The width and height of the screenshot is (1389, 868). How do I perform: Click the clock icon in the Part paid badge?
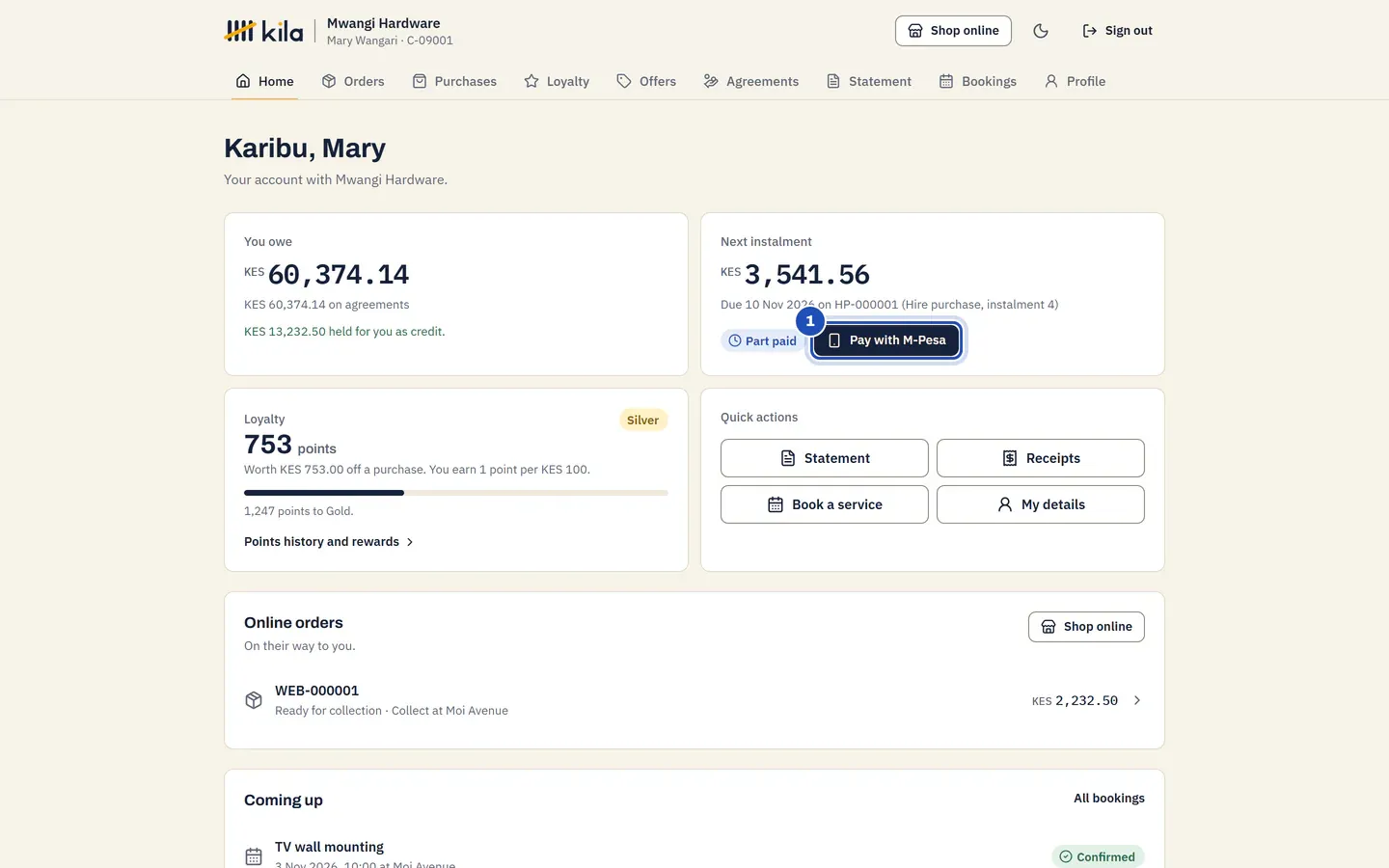click(x=735, y=340)
